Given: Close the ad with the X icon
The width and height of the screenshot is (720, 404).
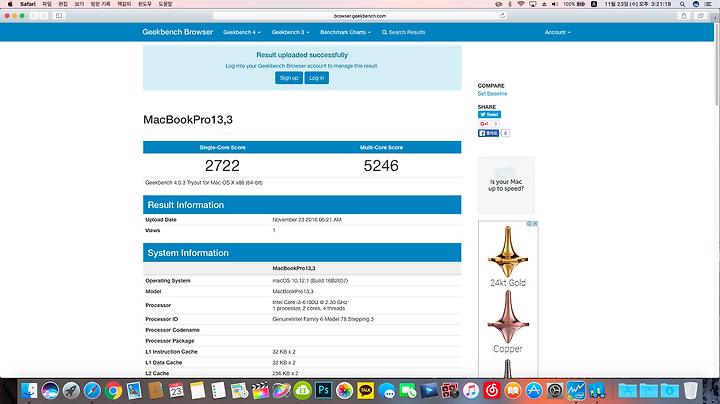Looking at the screenshot, I should [x=535, y=224].
